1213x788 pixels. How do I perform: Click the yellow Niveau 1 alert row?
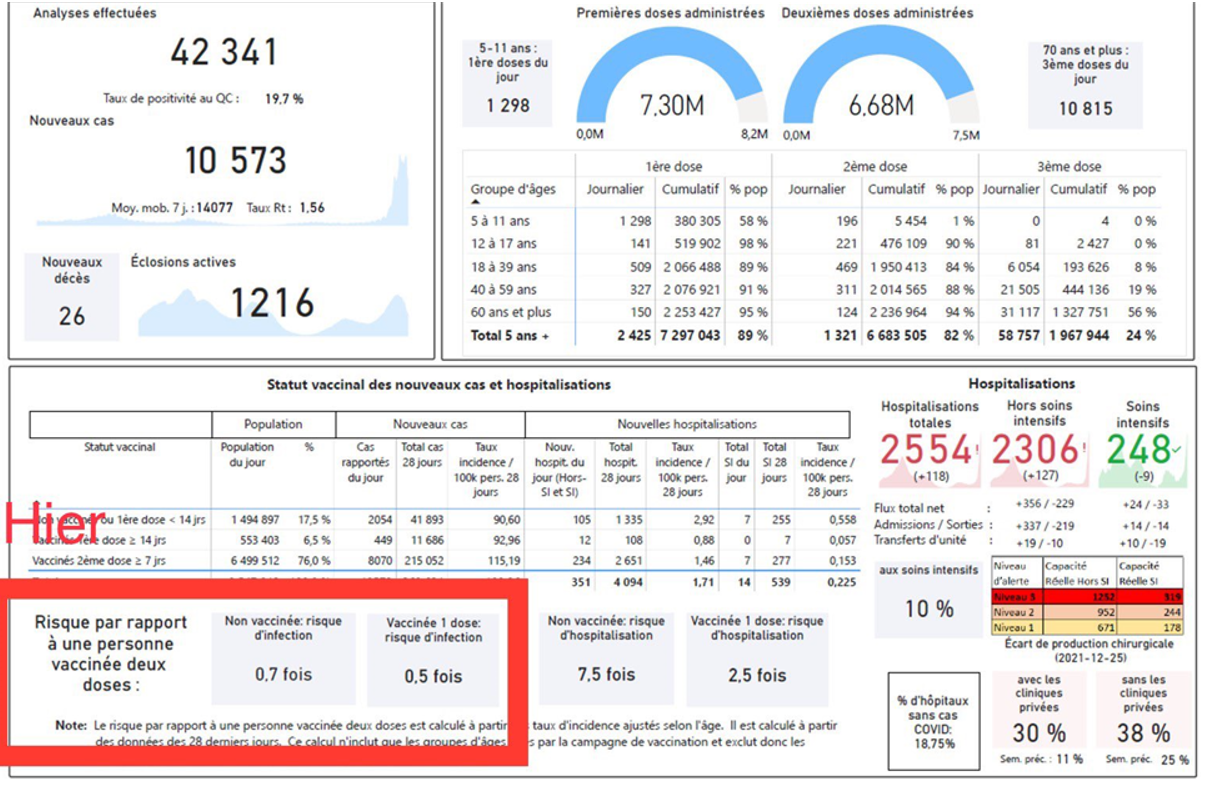[x=1086, y=626]
